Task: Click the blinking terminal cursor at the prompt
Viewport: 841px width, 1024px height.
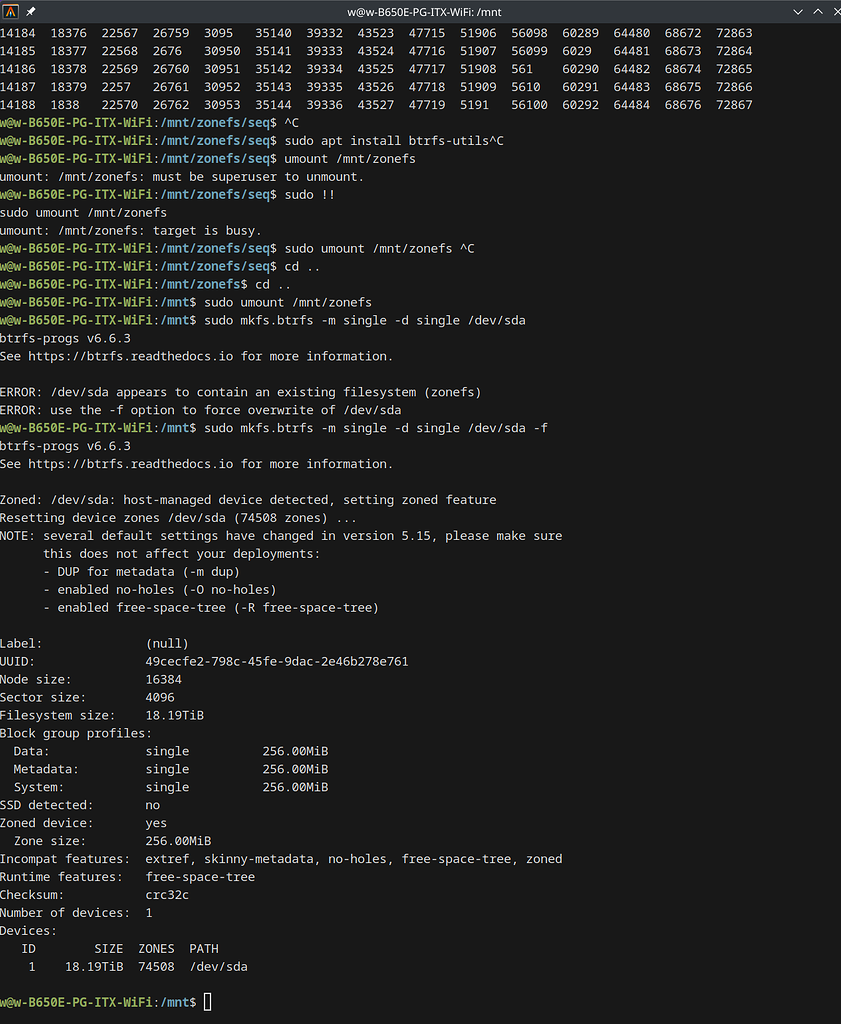Action: point(207,1001)
